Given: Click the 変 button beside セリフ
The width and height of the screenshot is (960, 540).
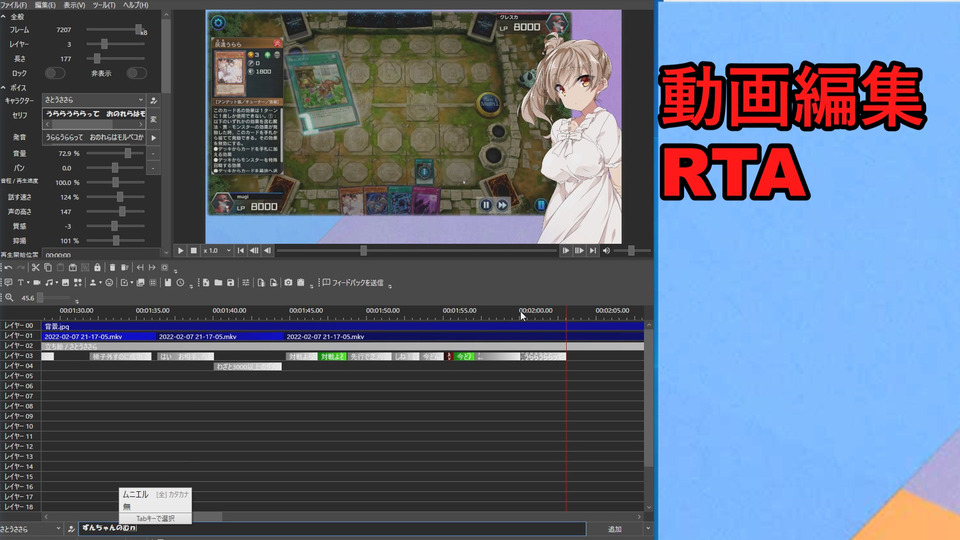Looking at the screenshot, I should (x=154, y=119).
